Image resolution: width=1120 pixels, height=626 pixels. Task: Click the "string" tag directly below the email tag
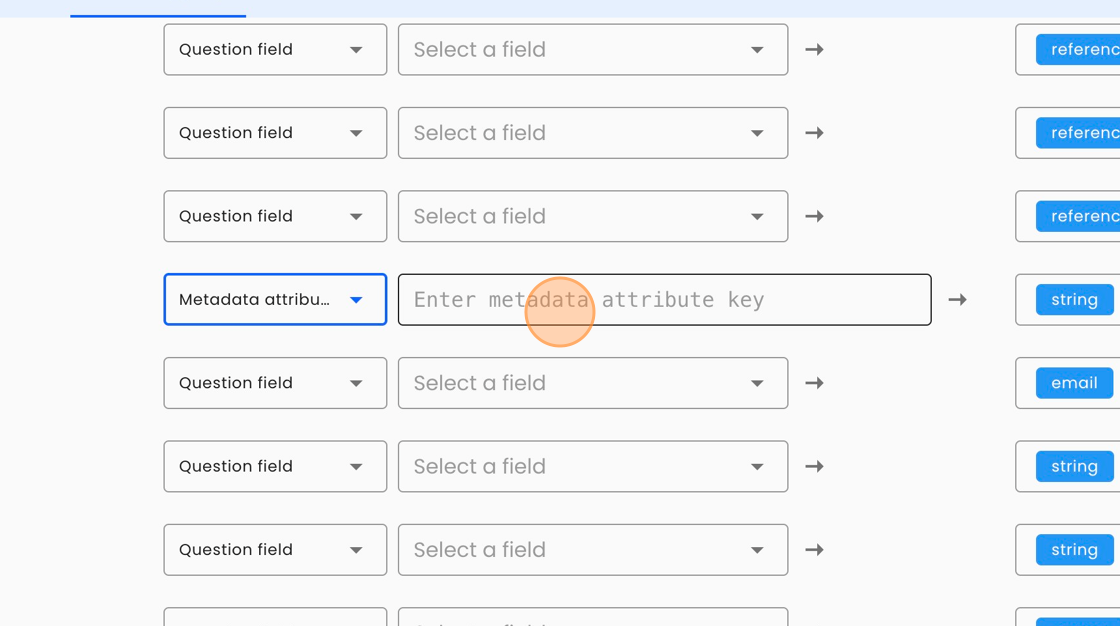point(1074,466)
